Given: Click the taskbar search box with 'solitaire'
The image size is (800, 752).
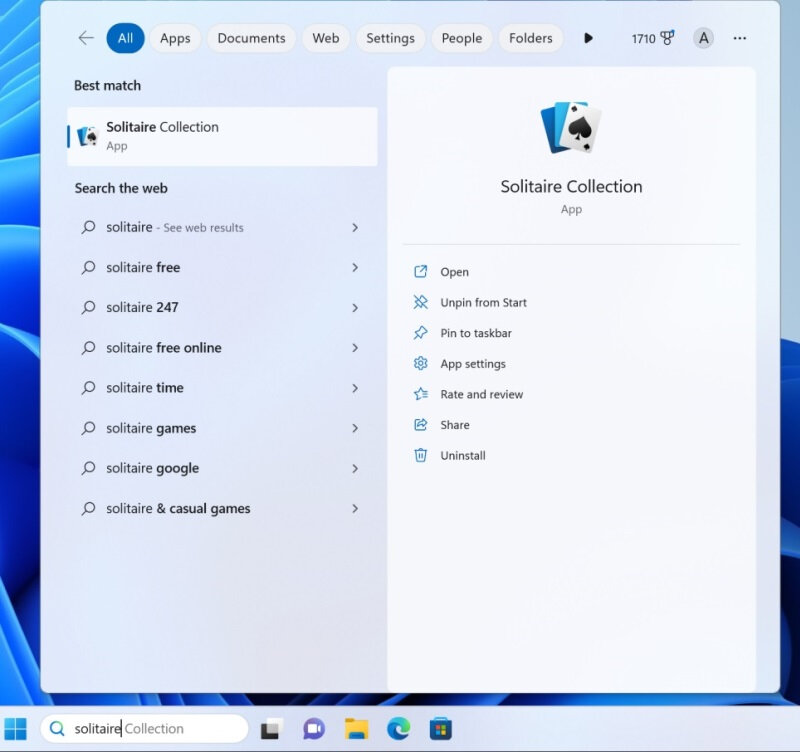Looking at the screenshot, I should tap(144, 729).
